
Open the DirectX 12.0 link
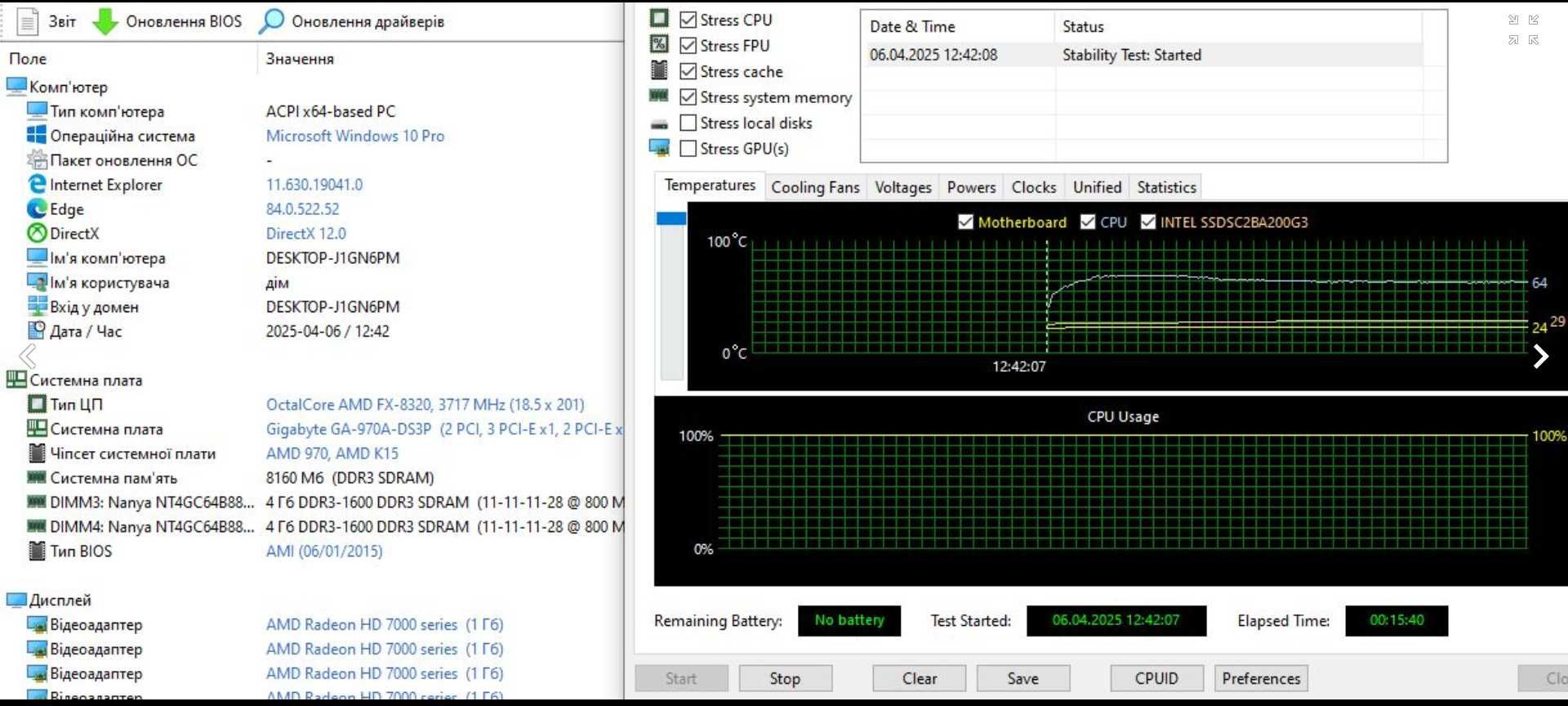coord(306,234)
